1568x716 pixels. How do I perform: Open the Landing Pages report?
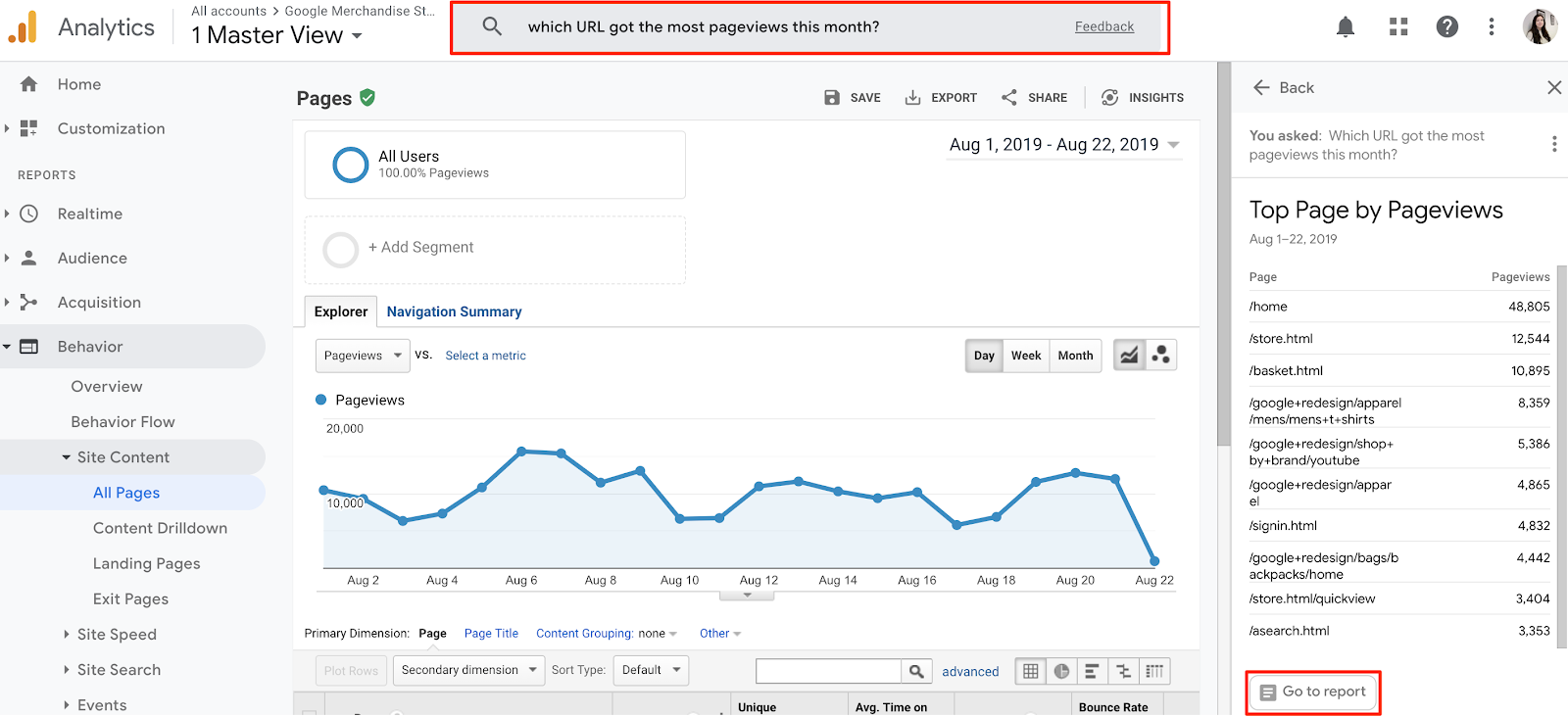click(147, 564)
